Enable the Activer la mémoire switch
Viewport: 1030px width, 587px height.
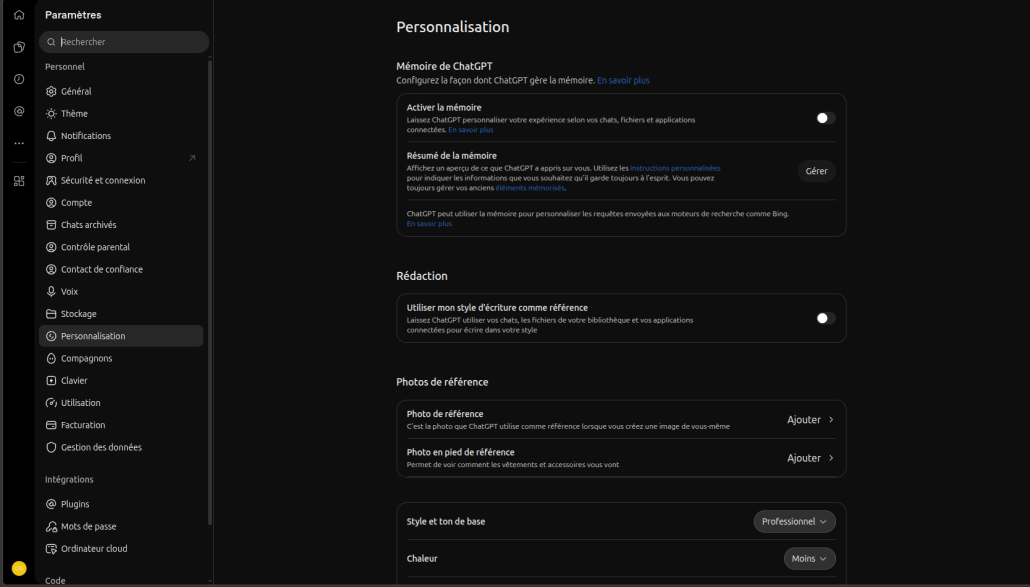coord(825,118)
